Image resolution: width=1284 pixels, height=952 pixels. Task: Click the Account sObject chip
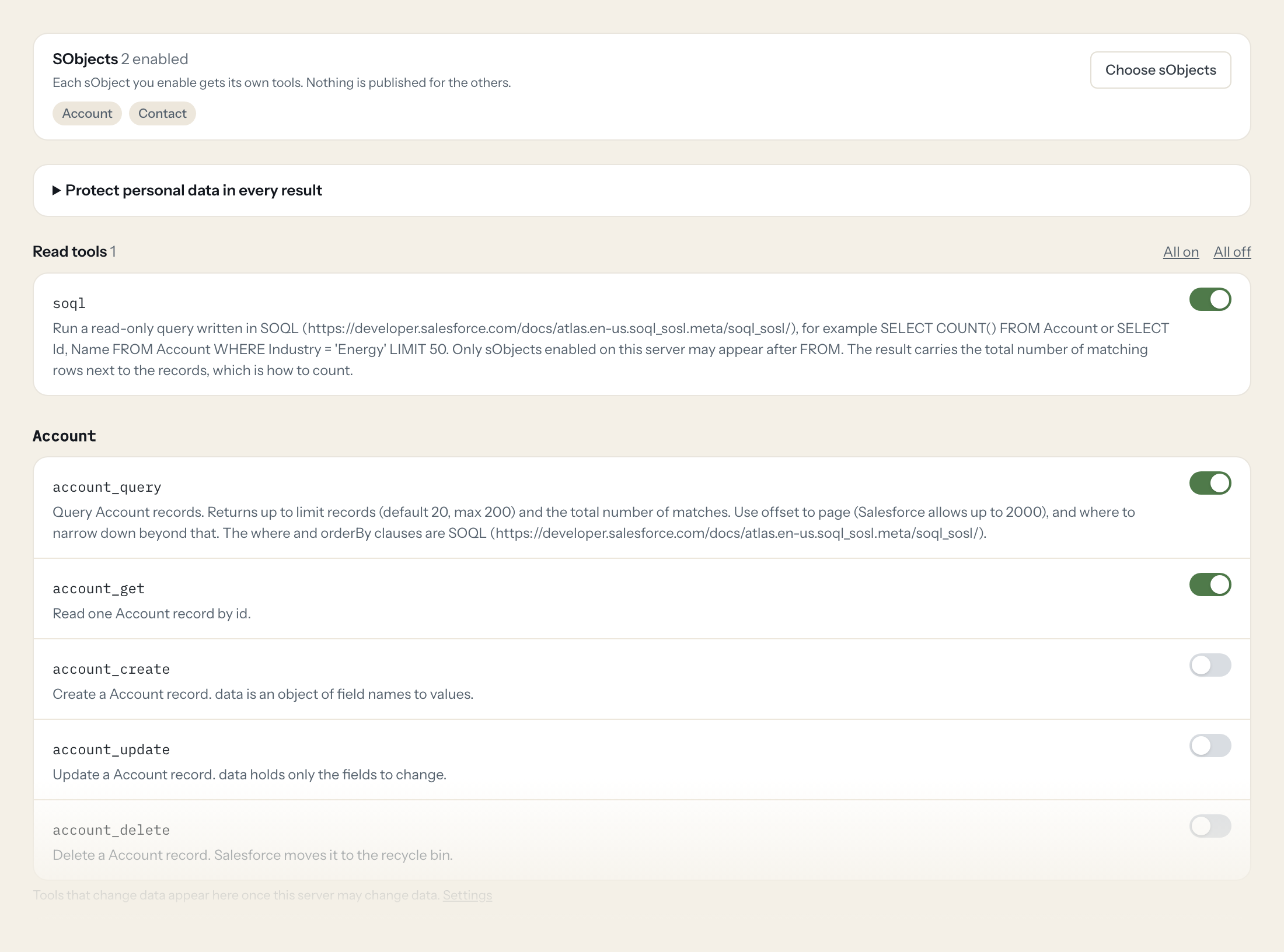pyautogui.click(x=87, y=113)
